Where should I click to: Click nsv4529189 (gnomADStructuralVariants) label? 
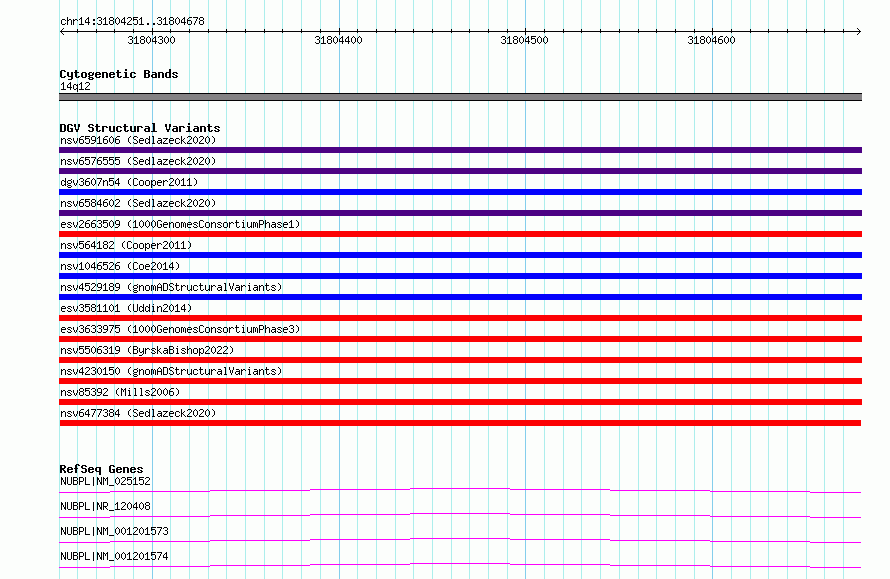click(x=171, y=287)
